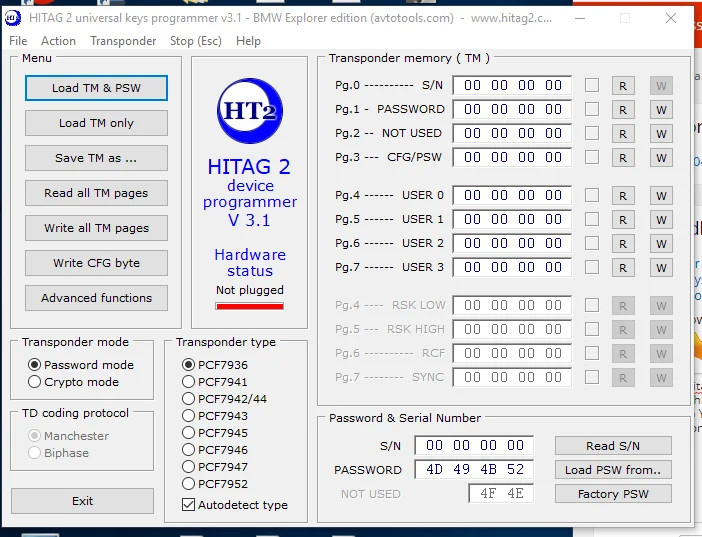Click W button for Pg.7 USER 3

pyautogui.click(x=661, y=268)
